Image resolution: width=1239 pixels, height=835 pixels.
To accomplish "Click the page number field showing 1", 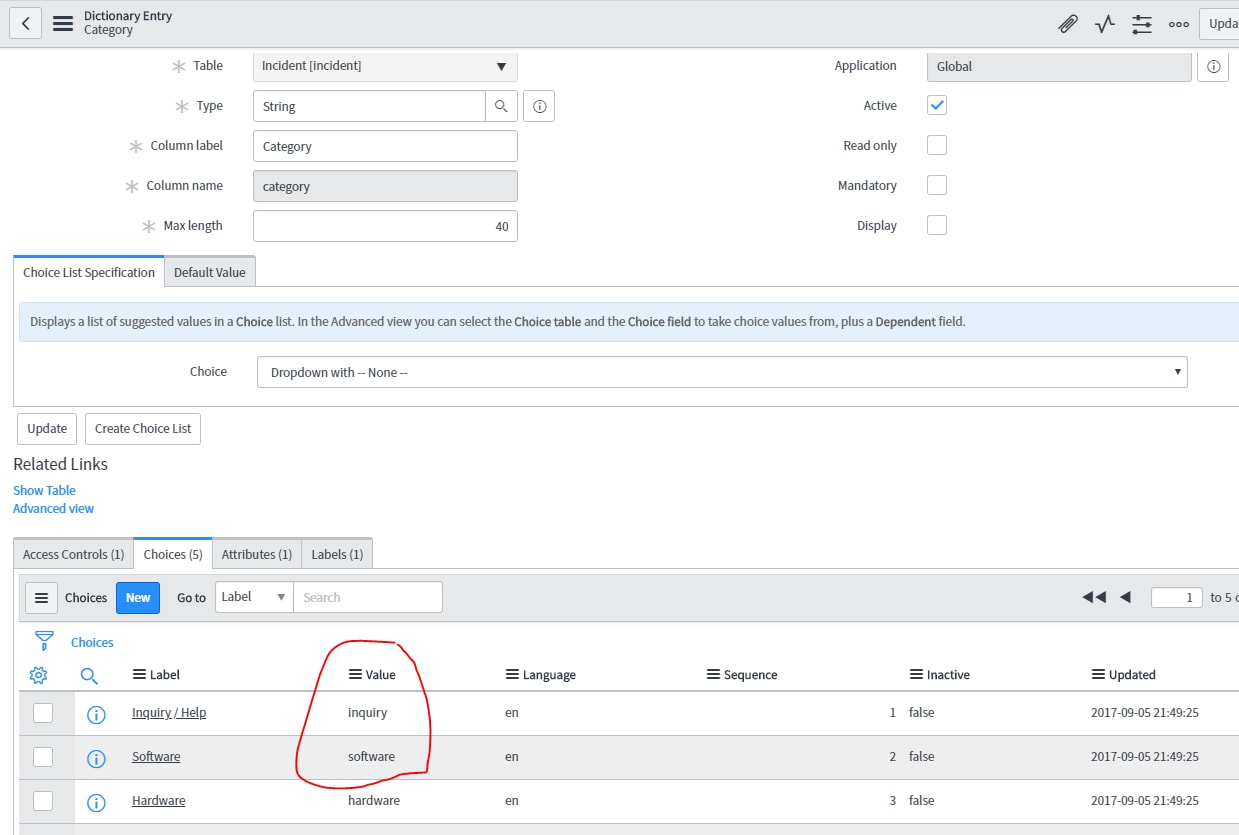I will [1177, 597].
